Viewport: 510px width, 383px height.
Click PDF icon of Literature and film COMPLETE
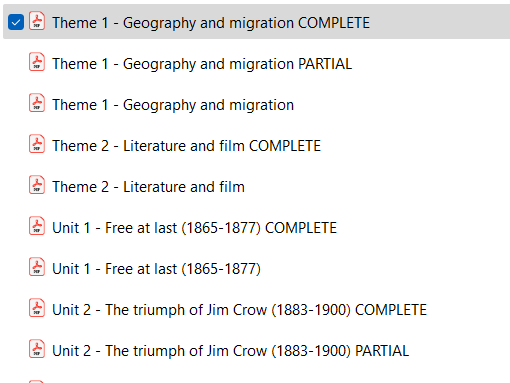point(37,144)
